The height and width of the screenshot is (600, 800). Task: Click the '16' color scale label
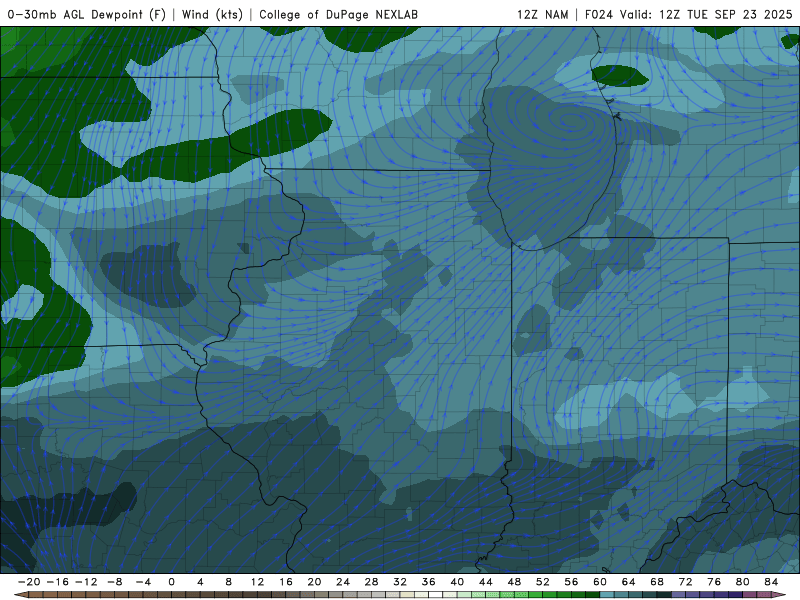coord(286,582)
